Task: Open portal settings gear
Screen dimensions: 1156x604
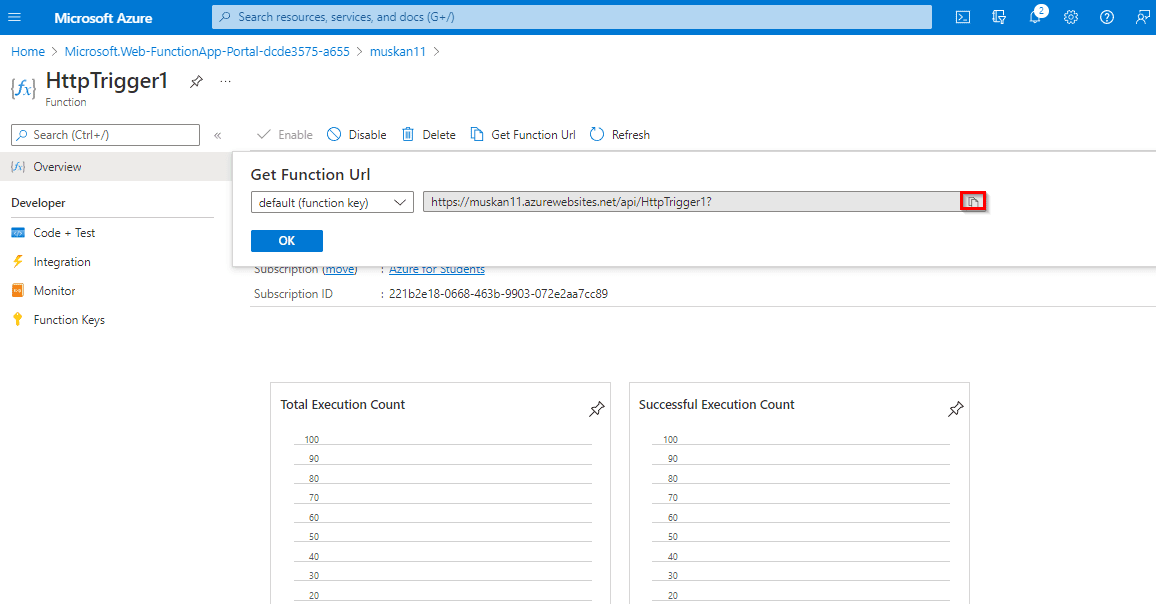Action: coord(1071,17)
